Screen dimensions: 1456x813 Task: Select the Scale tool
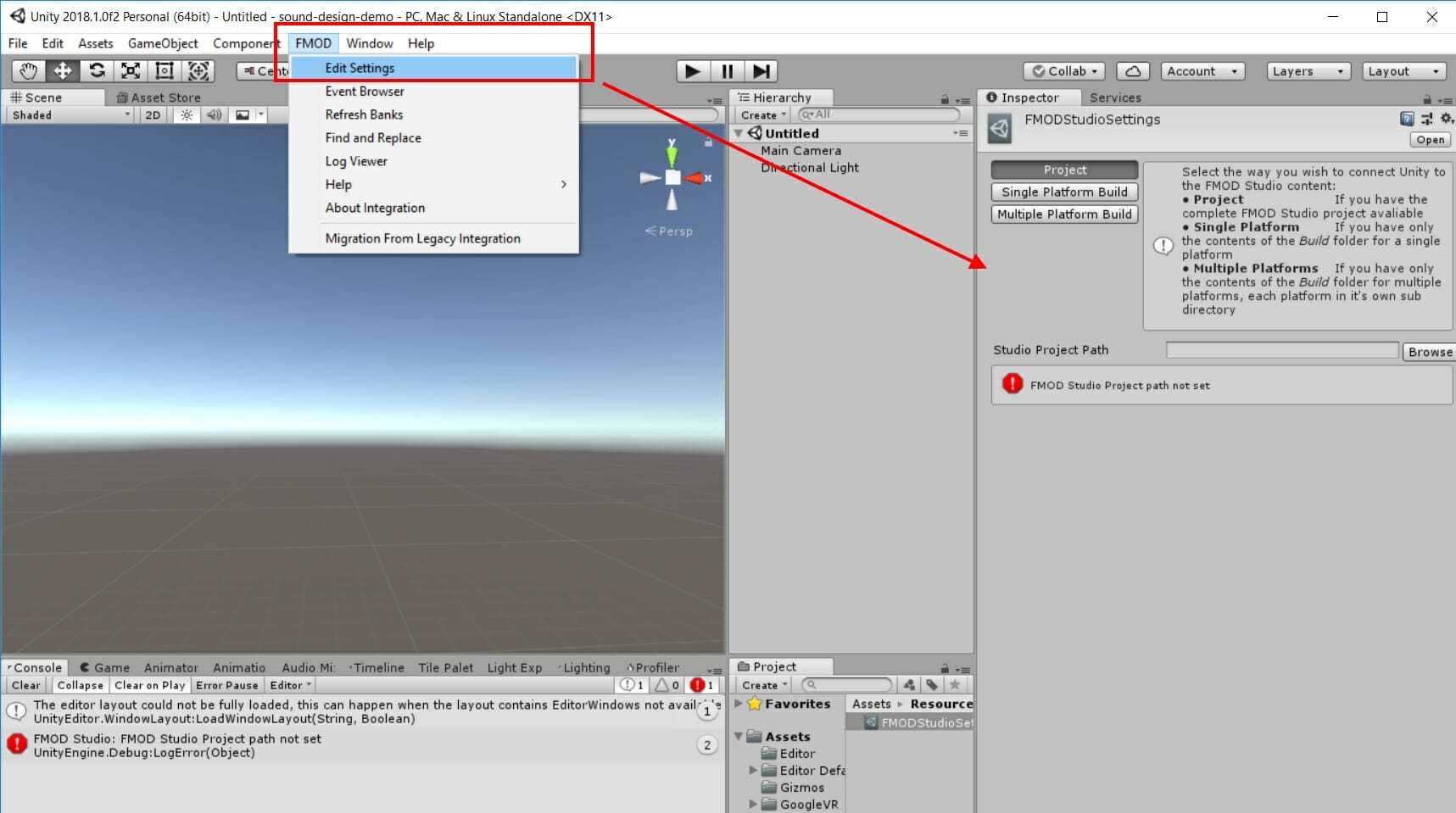[131, 71]
